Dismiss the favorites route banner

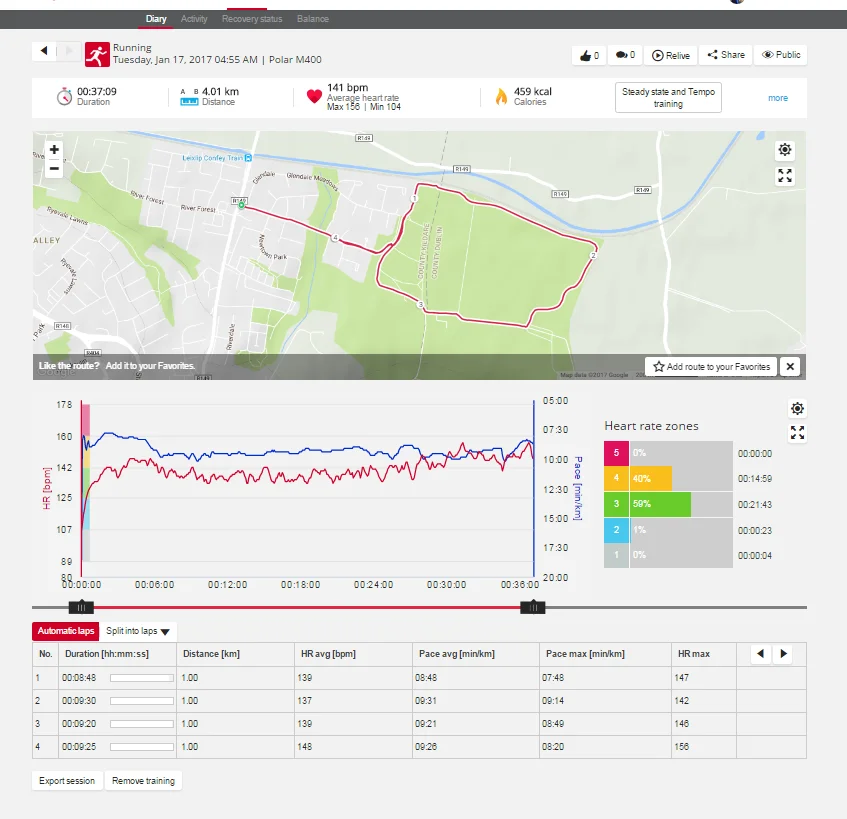(x=790, y=367)
